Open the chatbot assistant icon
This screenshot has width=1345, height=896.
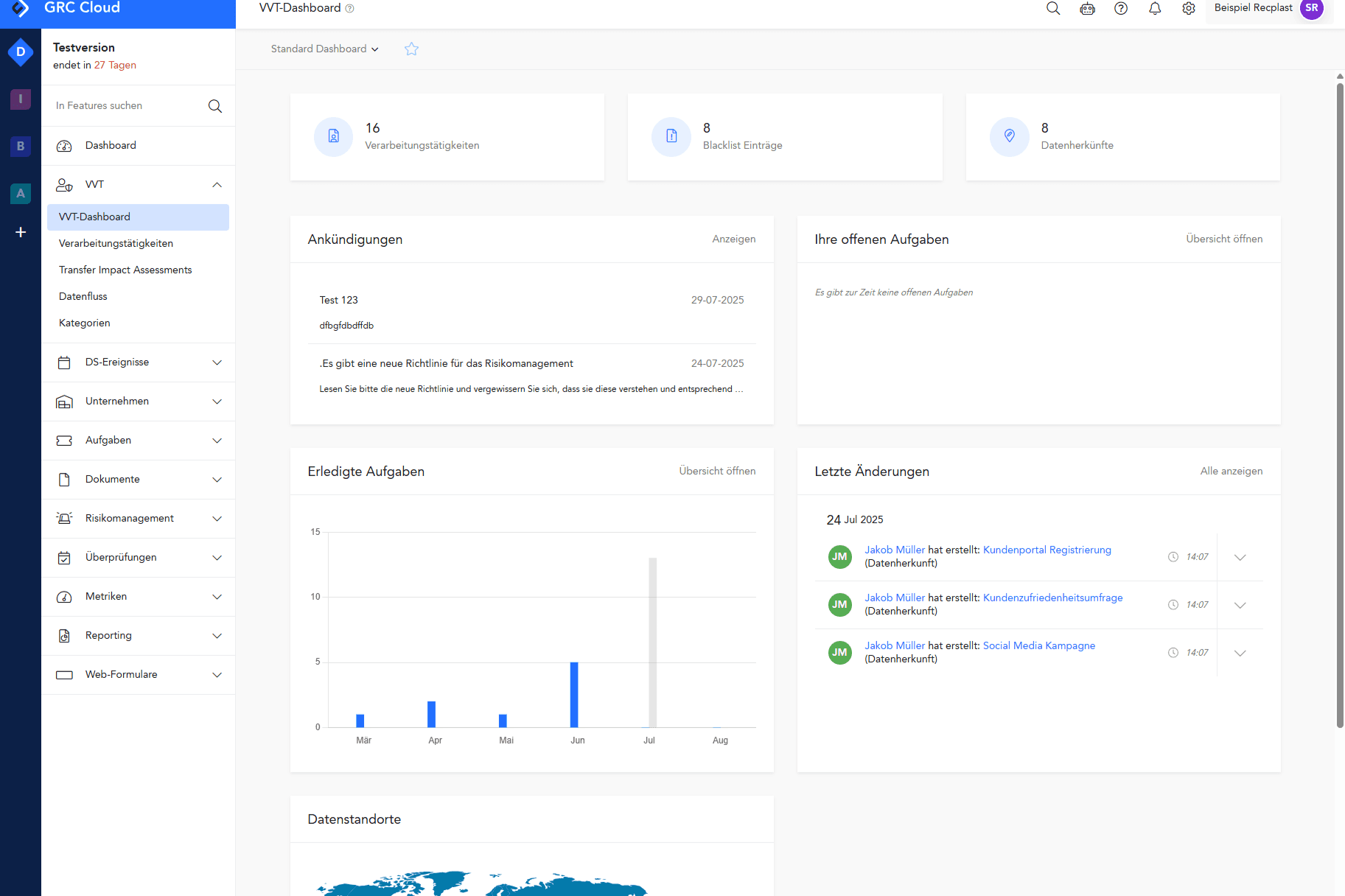click(x=1087, y=9)
